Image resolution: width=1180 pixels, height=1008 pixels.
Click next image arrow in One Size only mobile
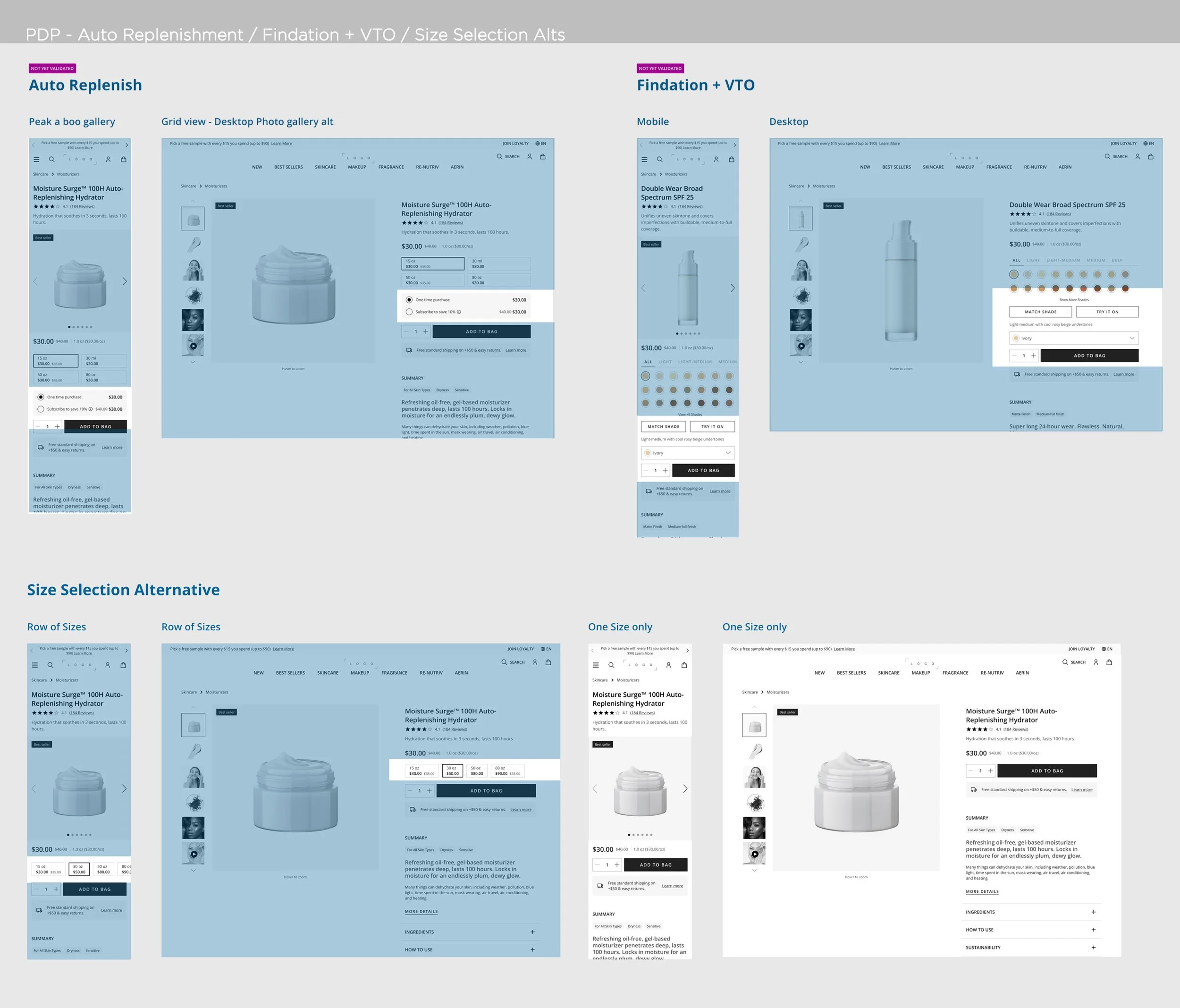(x=685, y=788)
